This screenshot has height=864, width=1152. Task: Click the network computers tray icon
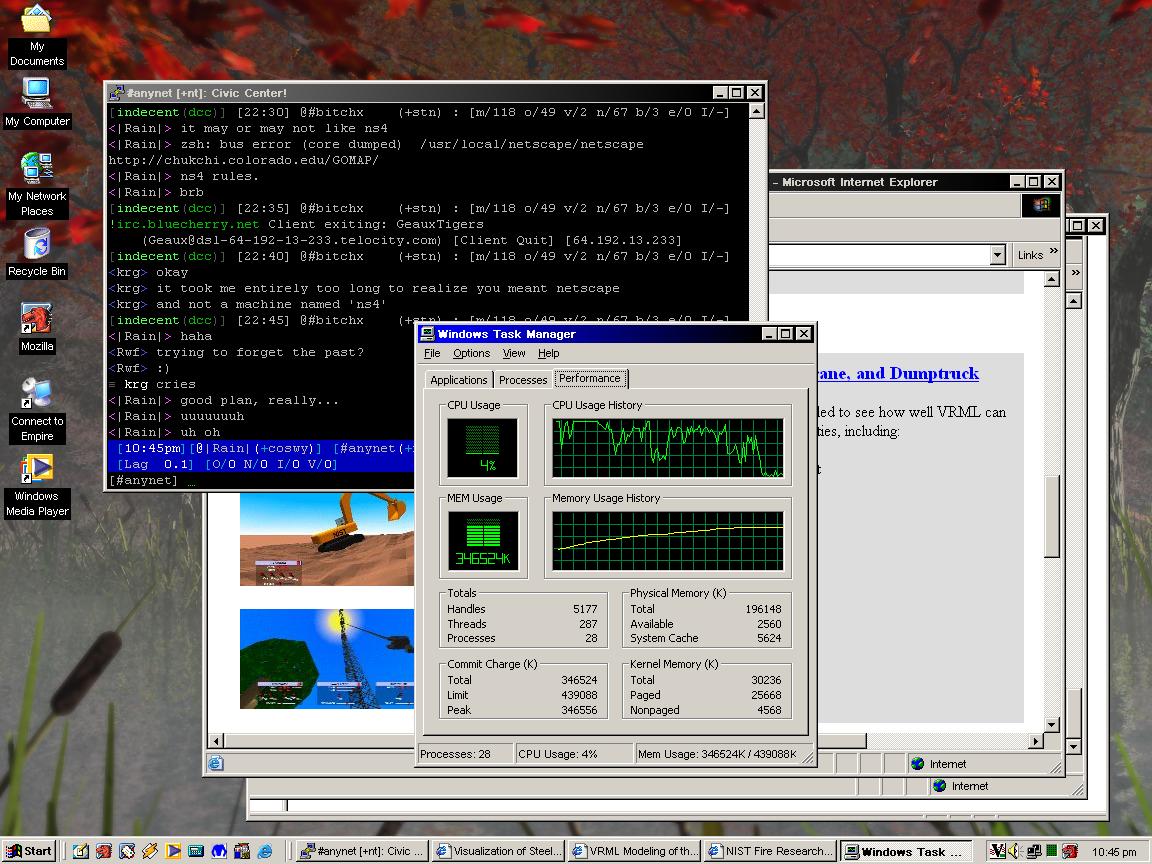[x=1034, y=851]
